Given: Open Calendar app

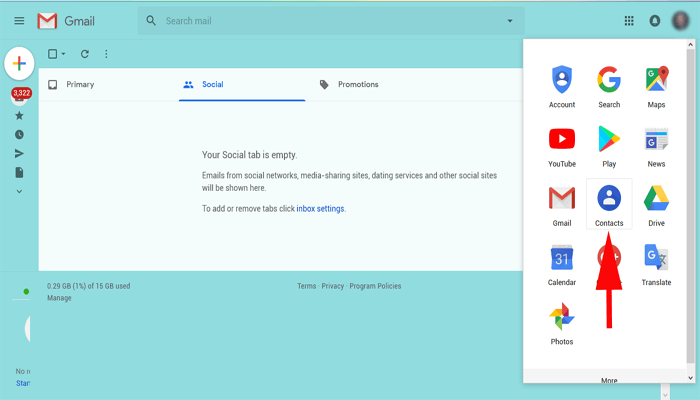Looking at the screenshot, I should [x=562, y=265].
